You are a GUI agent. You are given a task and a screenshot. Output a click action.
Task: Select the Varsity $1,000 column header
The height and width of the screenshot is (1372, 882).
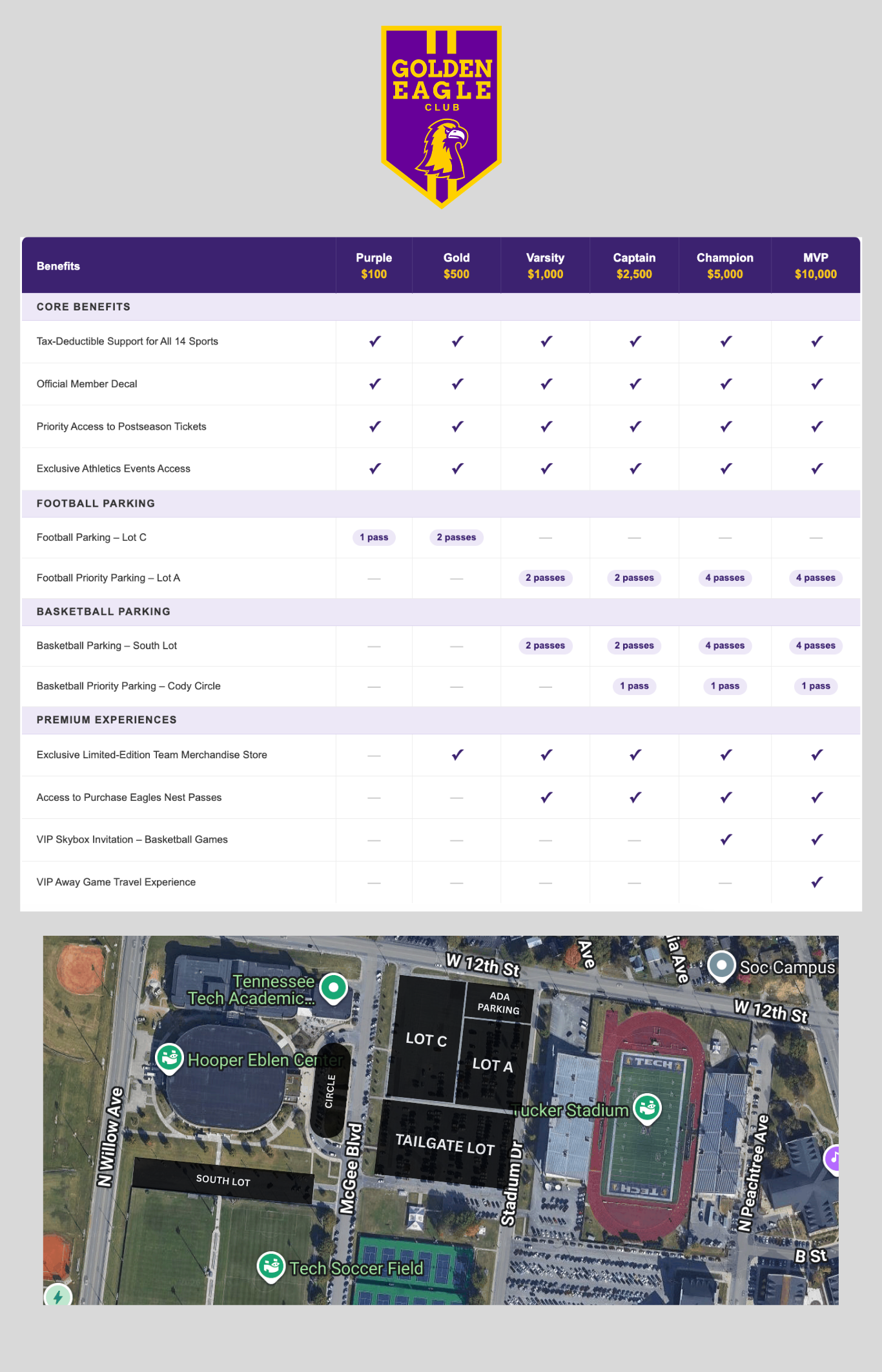[545, 265]
